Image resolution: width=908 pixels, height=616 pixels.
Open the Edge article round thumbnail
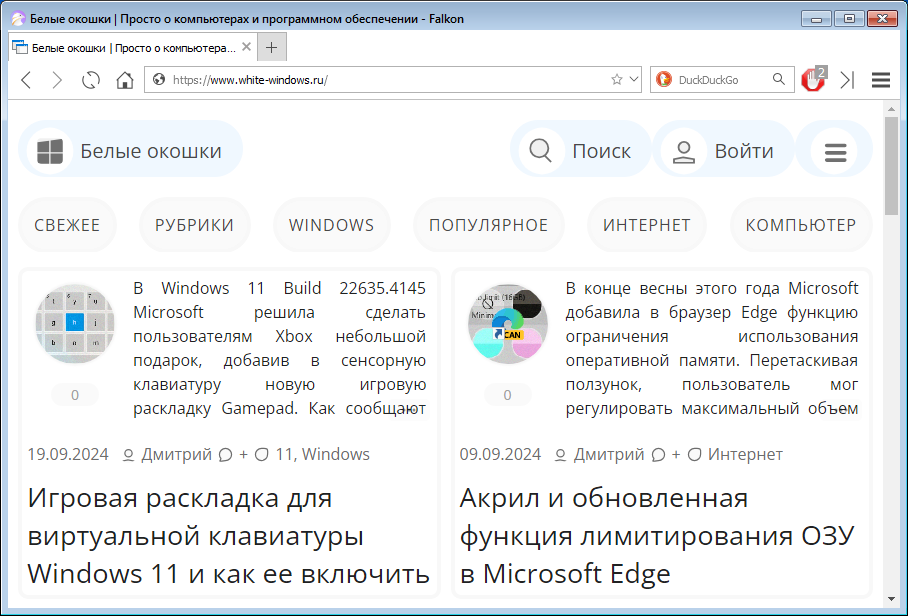coord(508,324)
